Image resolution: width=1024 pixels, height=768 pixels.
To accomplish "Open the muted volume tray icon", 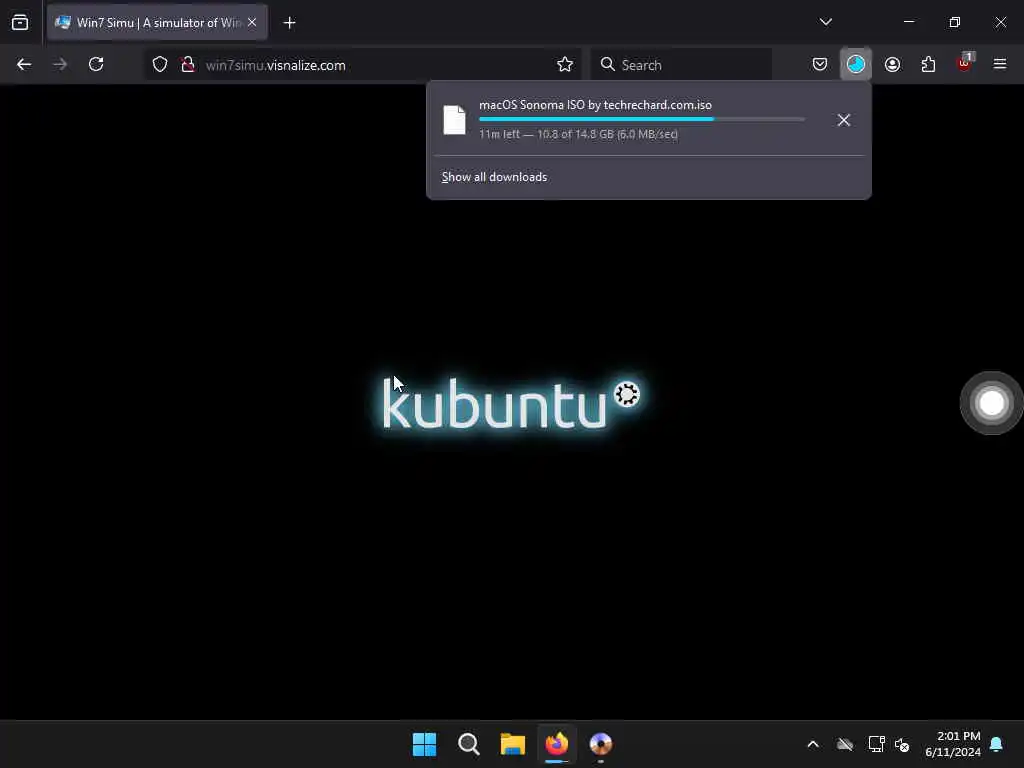I will [902, 744].
